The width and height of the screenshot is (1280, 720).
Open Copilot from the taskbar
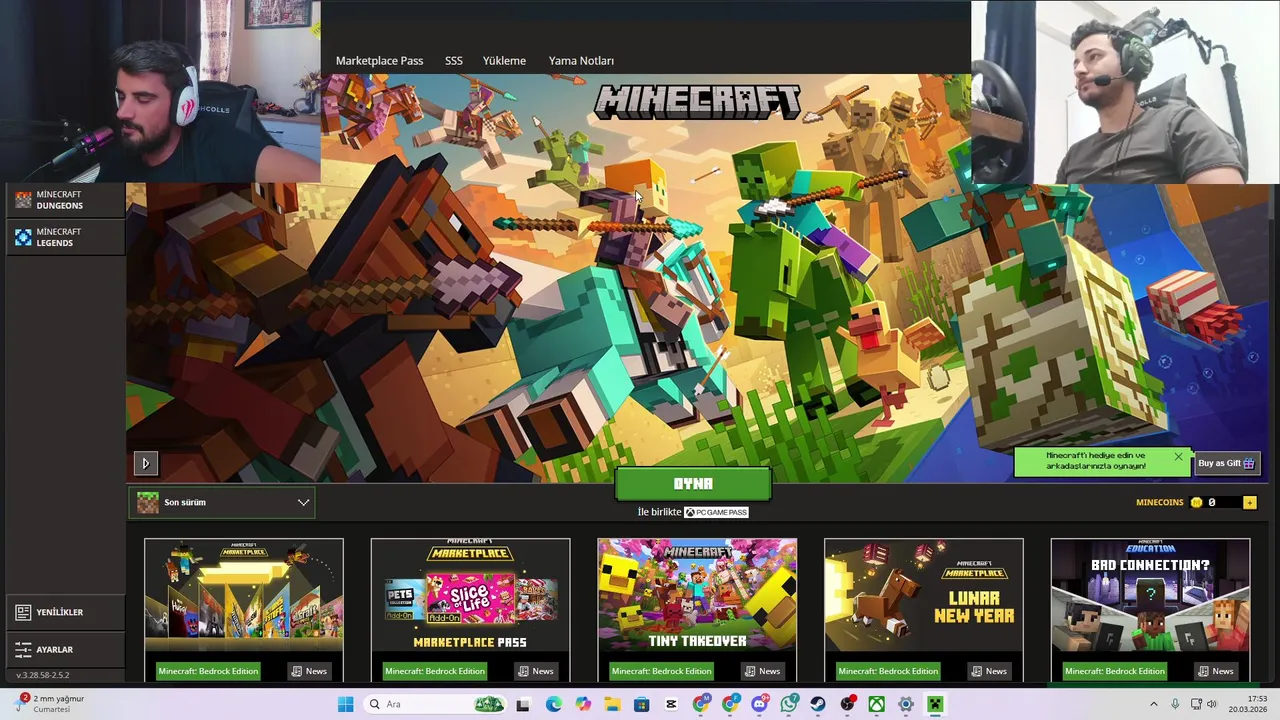[582, 704]
